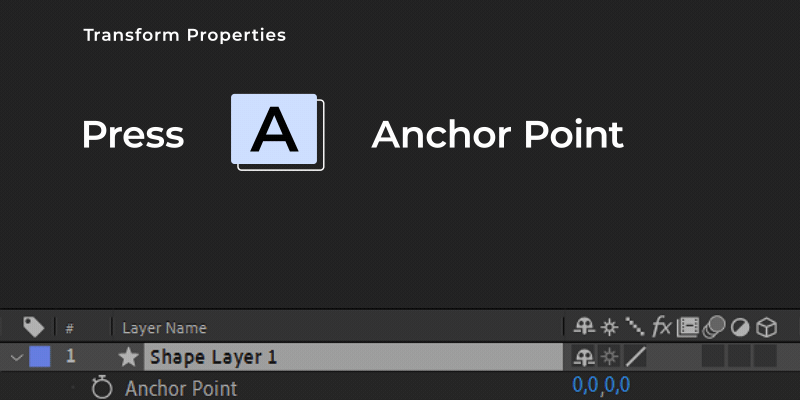The image size is (800, 400).
Task: Click the Label tag column icon
Action: click(x=34, y=327)
